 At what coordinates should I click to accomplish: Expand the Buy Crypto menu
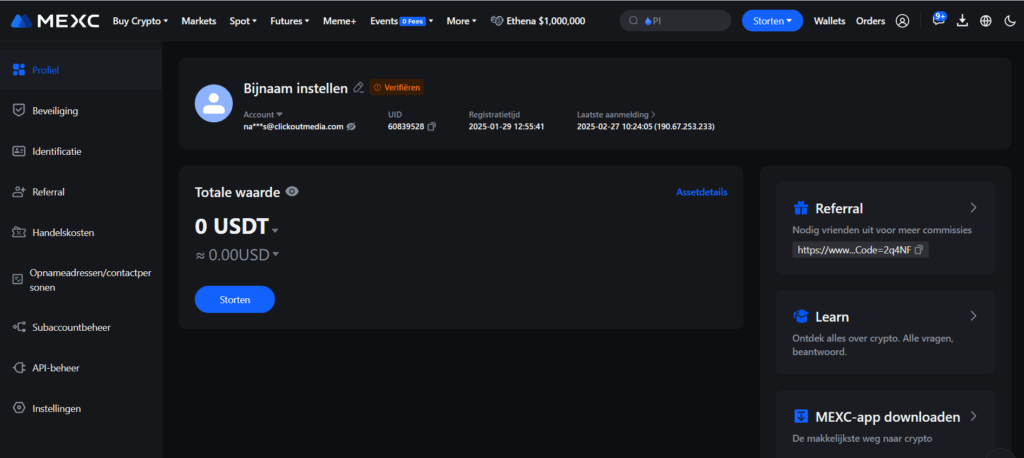(x=140, y=20)
